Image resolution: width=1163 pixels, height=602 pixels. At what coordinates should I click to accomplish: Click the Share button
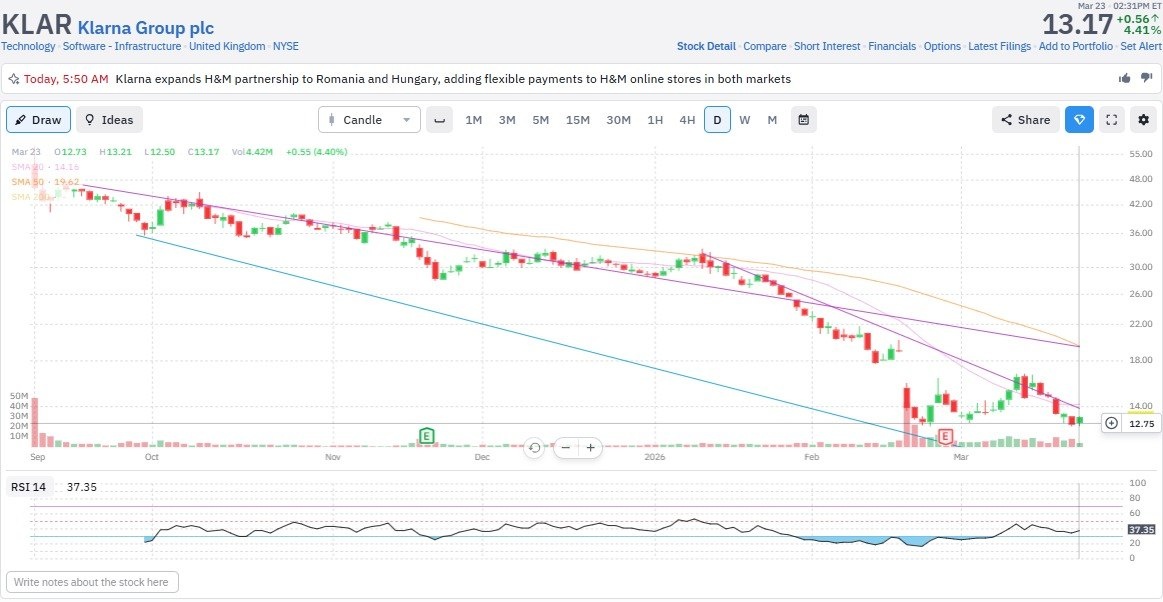pyautogui.click(x=1026, y=119)
